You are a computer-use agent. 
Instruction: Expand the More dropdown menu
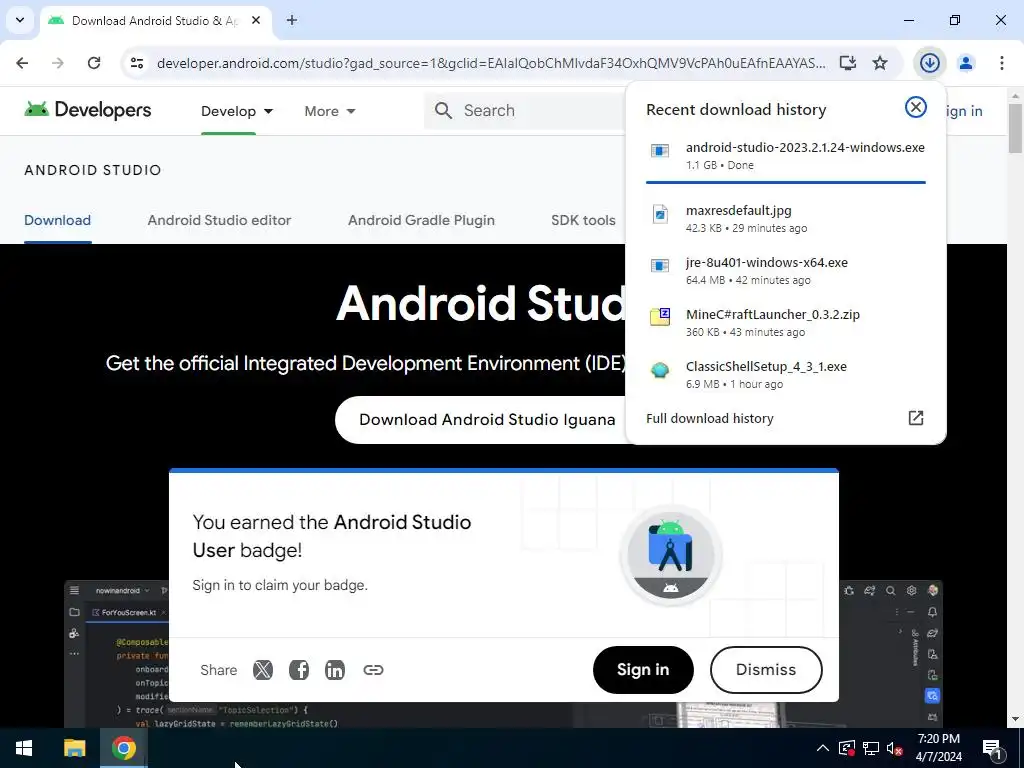330,111
